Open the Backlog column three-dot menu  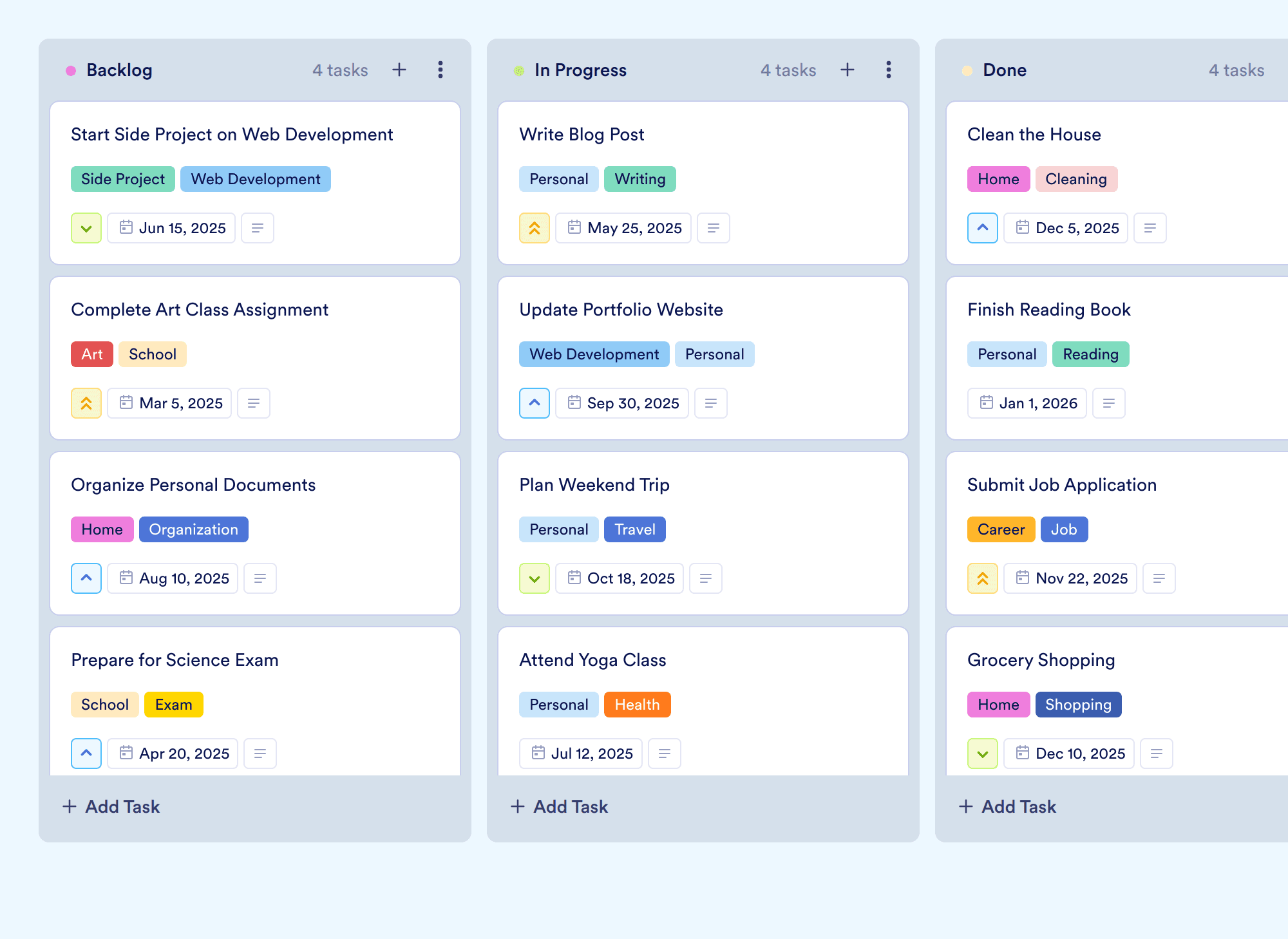point(440,70)
